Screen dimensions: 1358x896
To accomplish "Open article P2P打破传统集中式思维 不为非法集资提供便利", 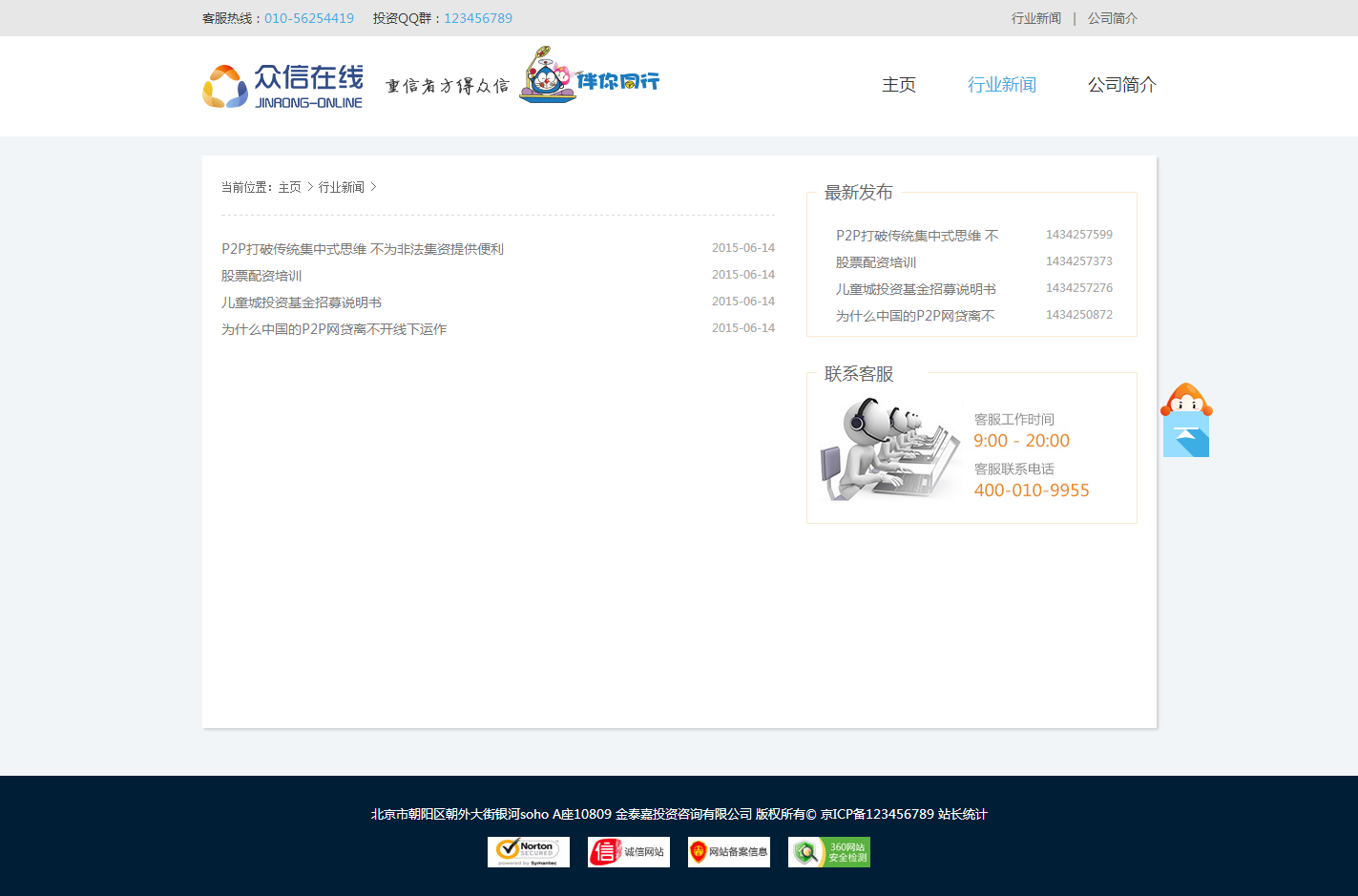I will pyautogui.click(x=363, y=249).
